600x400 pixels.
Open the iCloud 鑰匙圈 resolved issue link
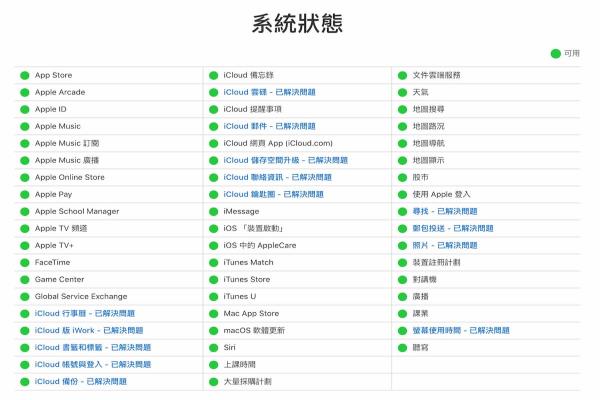pyautogui.click(x=274, y=194)
